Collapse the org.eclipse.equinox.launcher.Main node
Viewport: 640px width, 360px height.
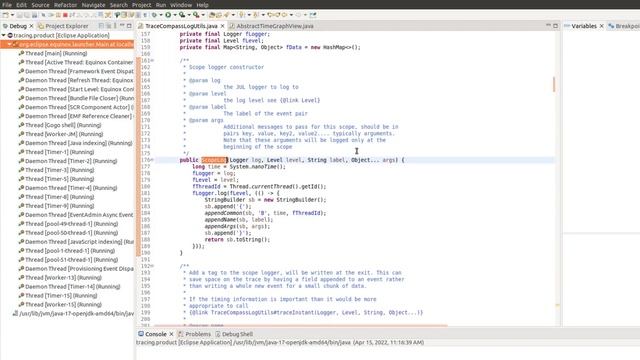coord(9,44)
